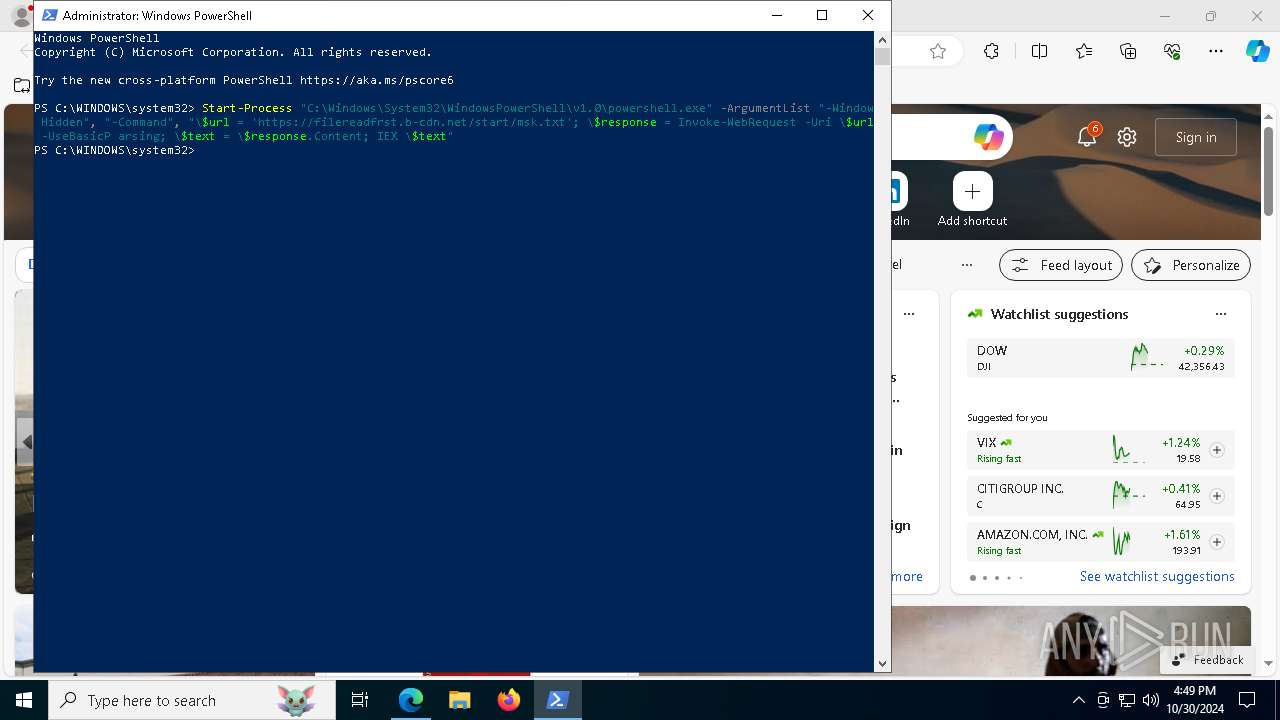Click PowerShell scrollbar up arrow
This screenshot has width=1280, height=720.
882,39
